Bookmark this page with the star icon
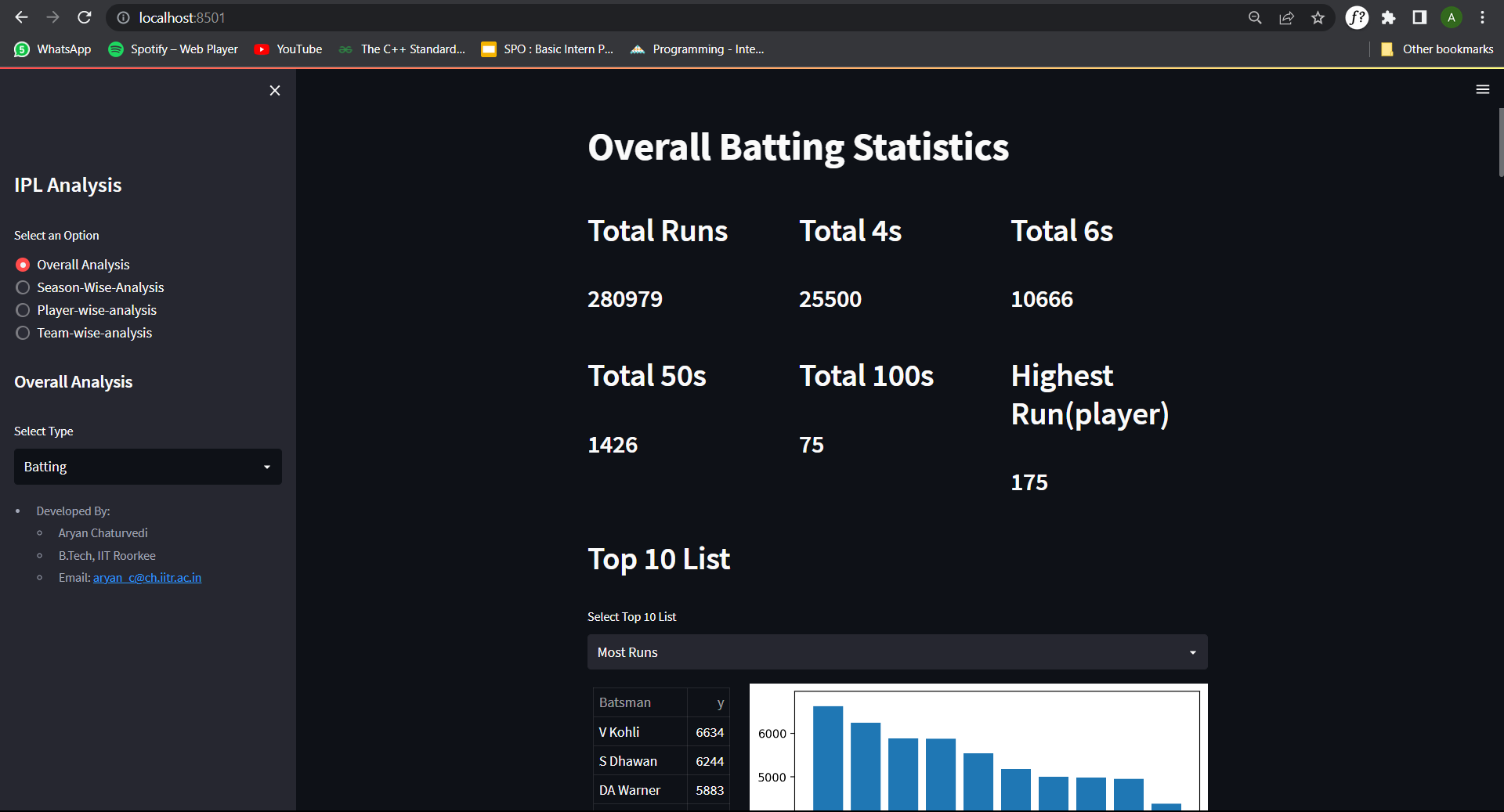This screenshot has width=1504, height=812. point(1318,17)
